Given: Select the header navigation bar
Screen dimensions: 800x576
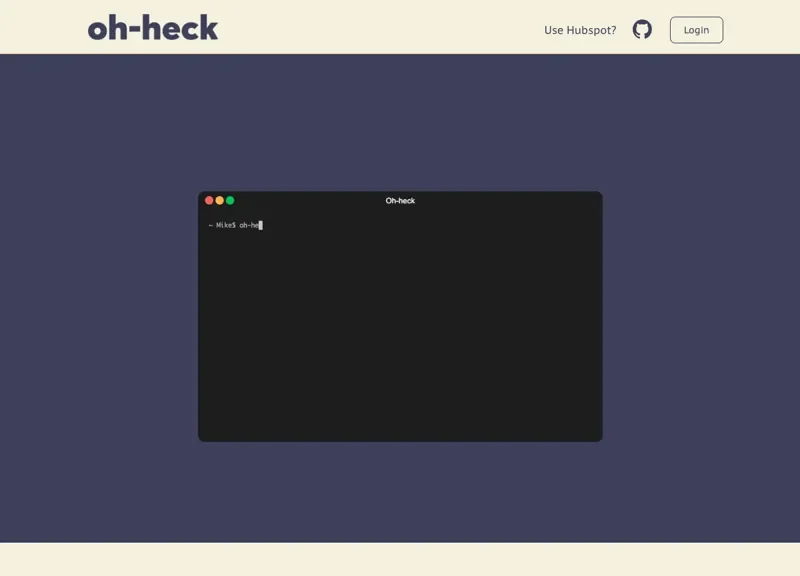Looking at the screenshot, I should point(400,27).
